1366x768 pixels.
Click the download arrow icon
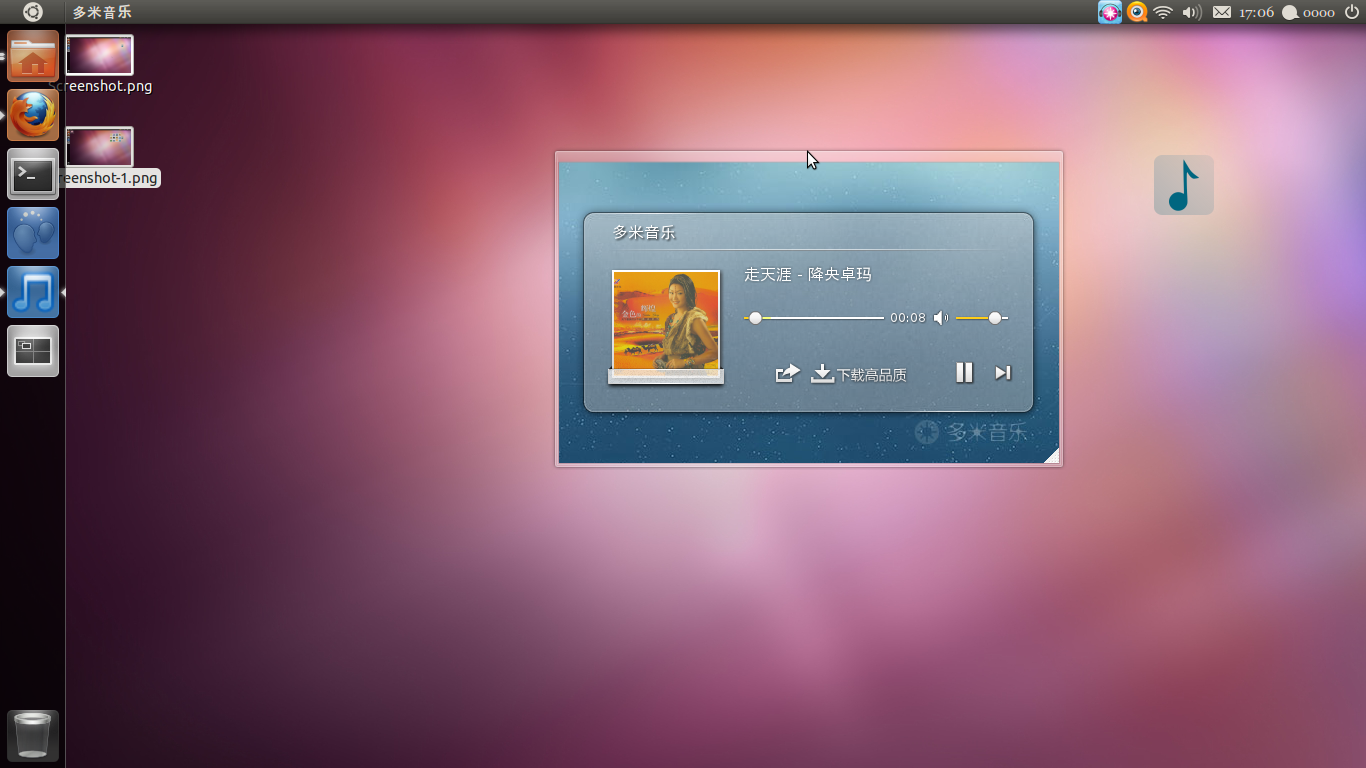(822, 373)
